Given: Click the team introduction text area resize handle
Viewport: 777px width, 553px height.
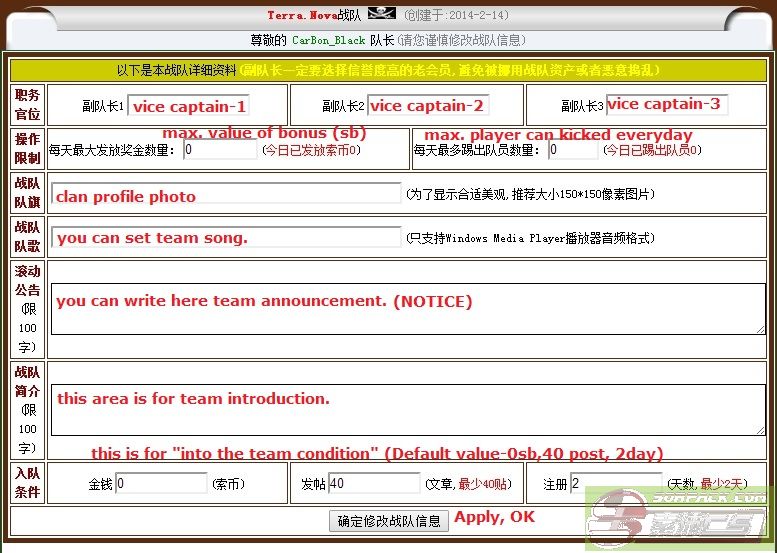Looking at the screenshot, I should coord(761,430).
